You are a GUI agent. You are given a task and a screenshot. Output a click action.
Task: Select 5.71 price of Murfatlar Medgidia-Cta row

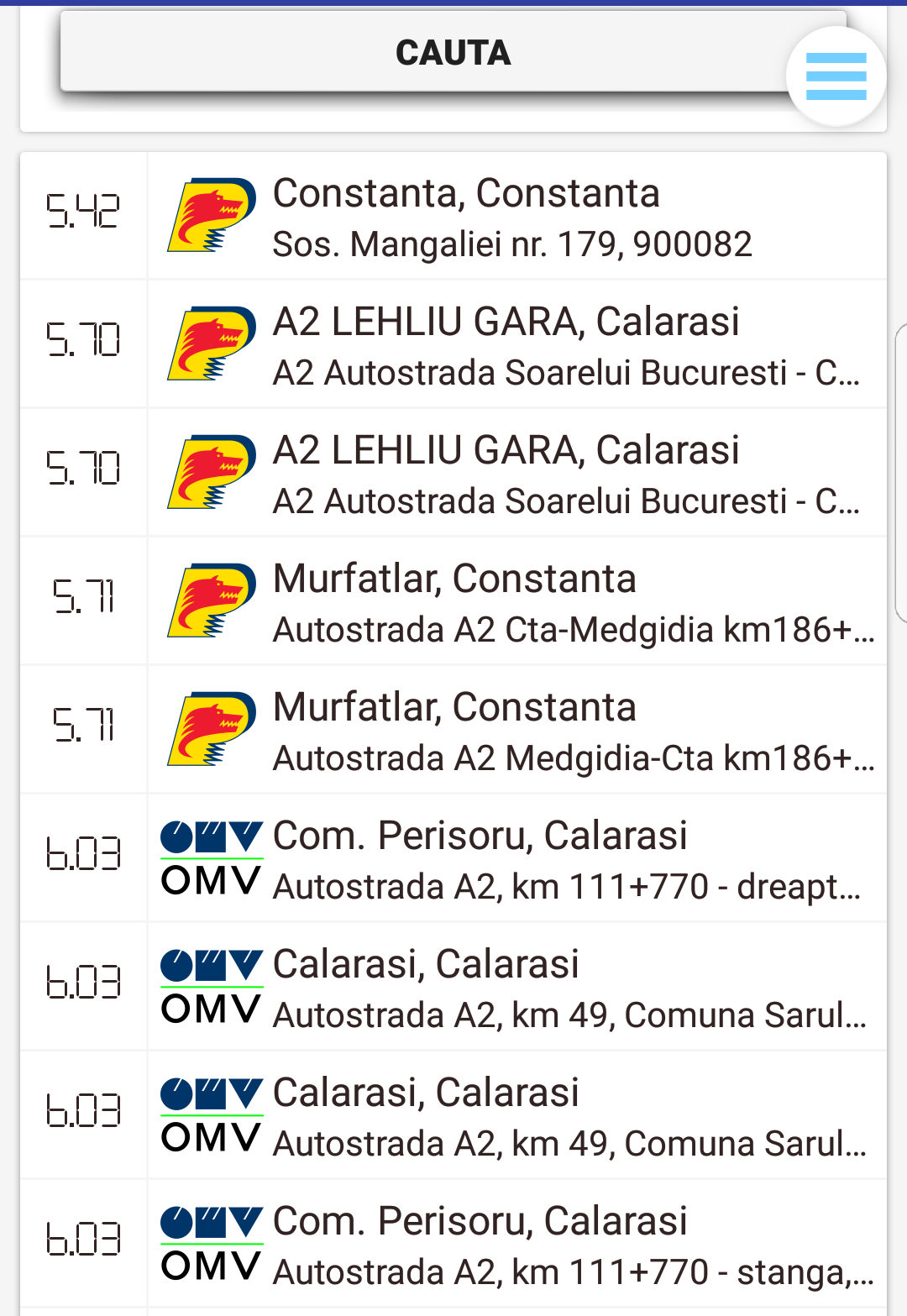pyautogui.click(x=83, y=725)
